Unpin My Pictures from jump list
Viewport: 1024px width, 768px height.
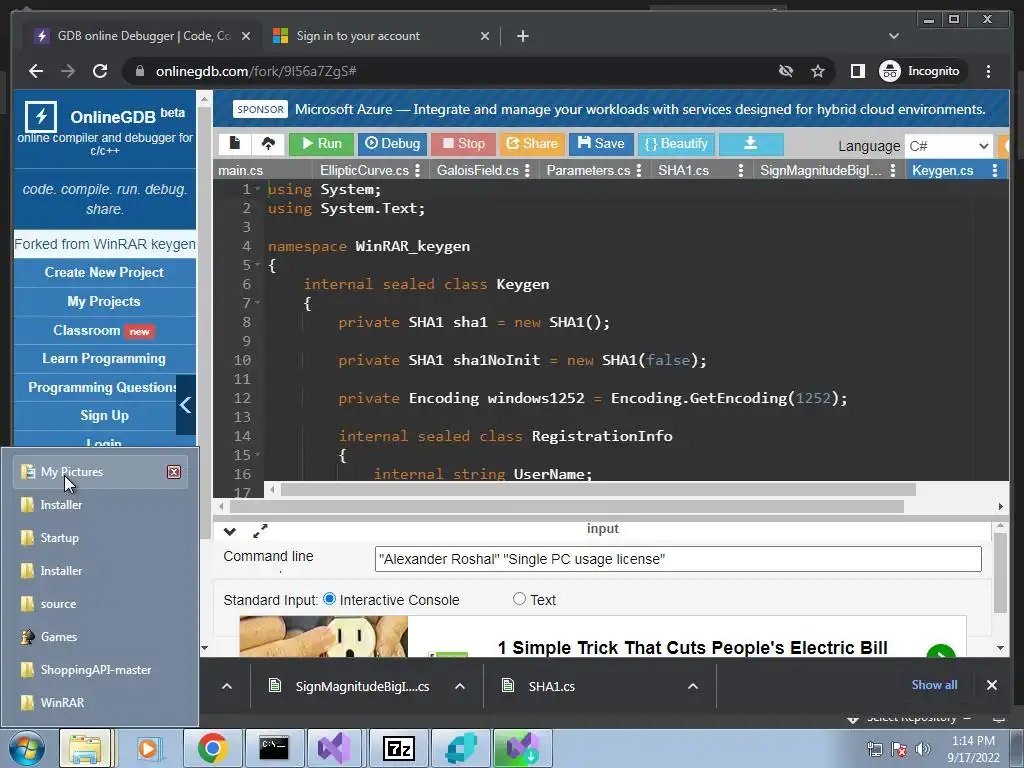pos(174,472)
